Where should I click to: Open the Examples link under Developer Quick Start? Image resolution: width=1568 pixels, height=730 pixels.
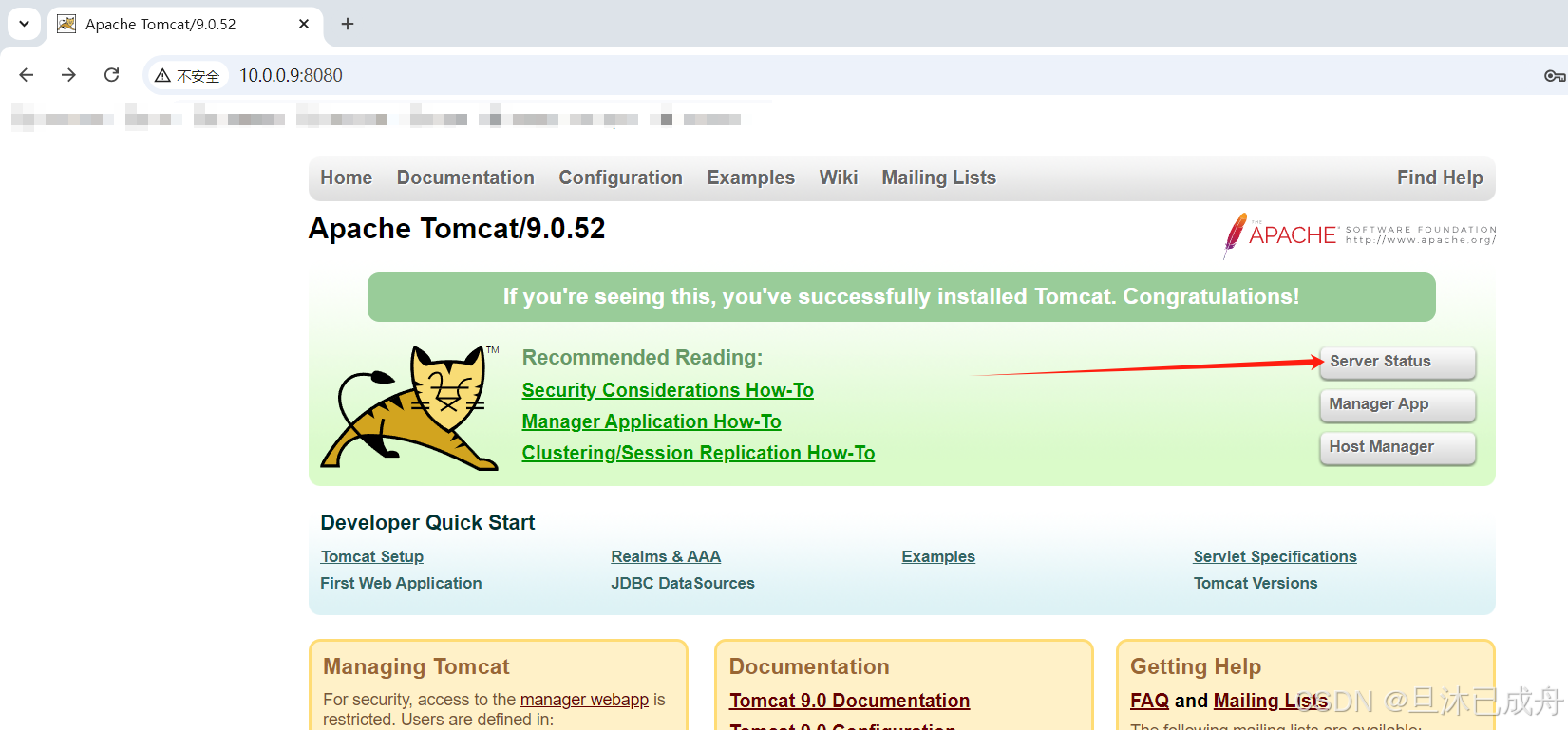pyautogui.click(x=938, y=556)
